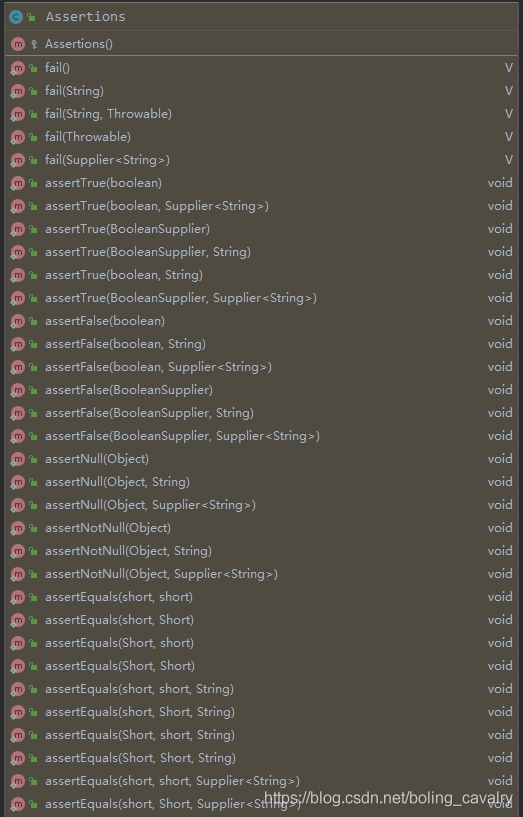Select assertNotNull(Object, Supplier<String>) entry
The width and height of the screenshot is (523, 817).
click(261, 574)
